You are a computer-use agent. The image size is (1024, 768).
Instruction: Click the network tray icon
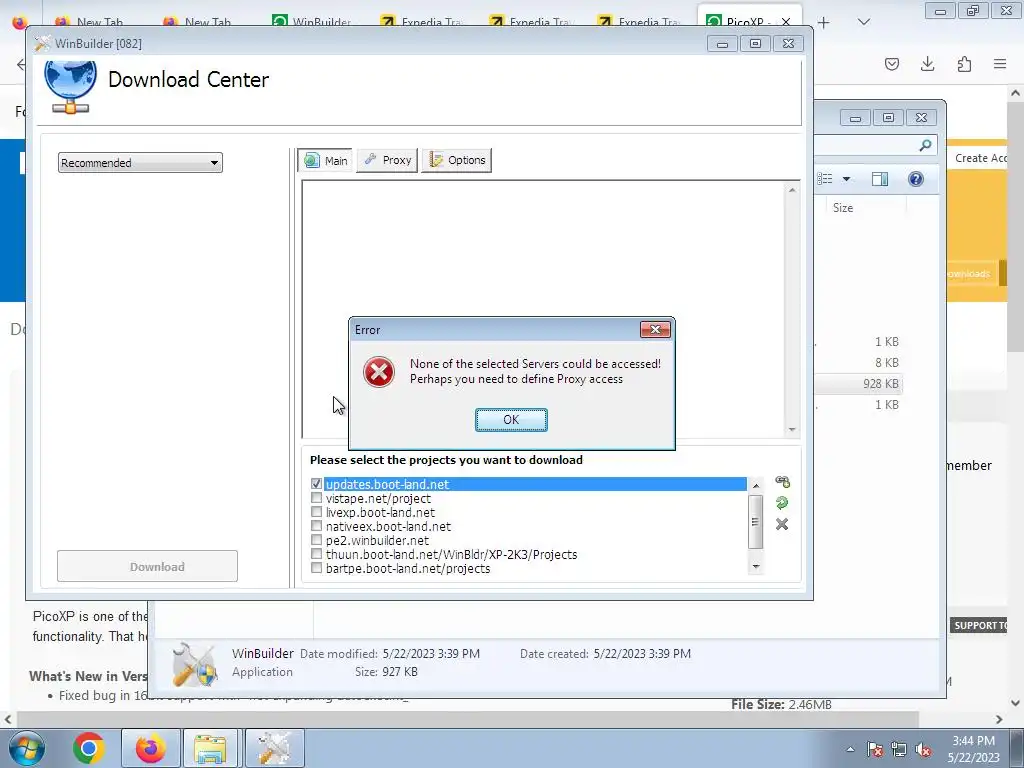[x=899, y=749]
